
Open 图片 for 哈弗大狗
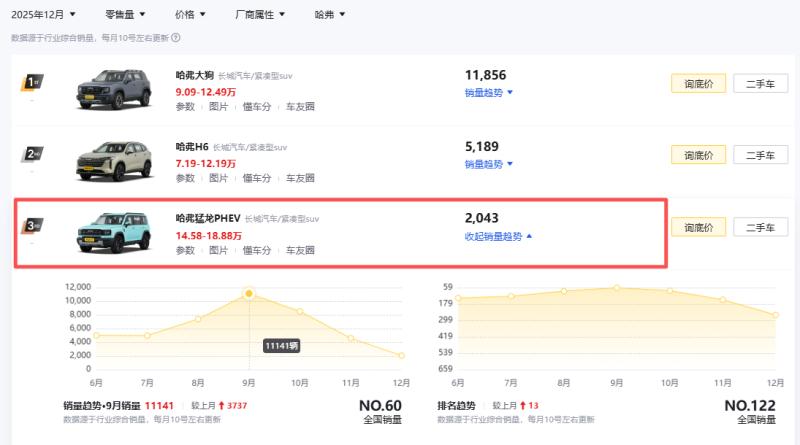coord(218,106)
